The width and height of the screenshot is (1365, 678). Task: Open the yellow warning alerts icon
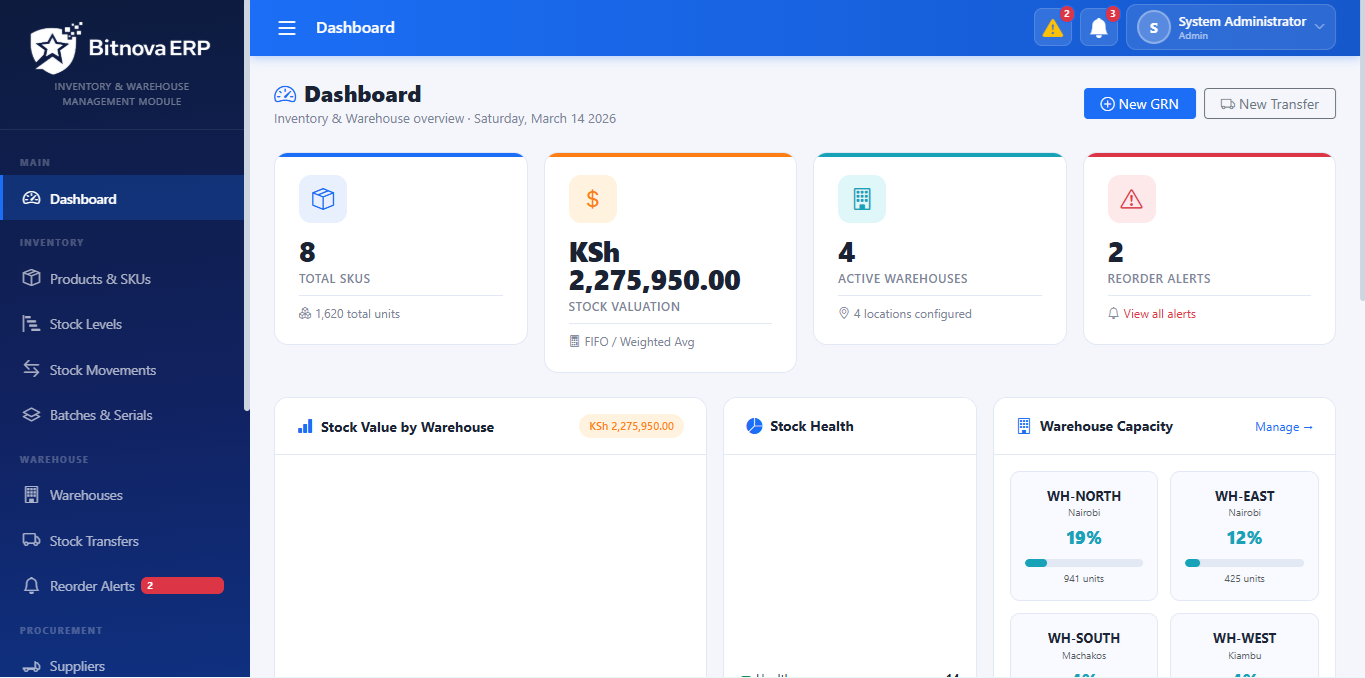point(1053,27)
